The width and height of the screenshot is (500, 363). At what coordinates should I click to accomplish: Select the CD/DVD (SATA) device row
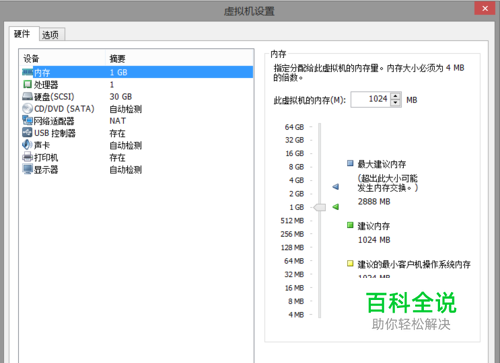[x=137, y=109]
